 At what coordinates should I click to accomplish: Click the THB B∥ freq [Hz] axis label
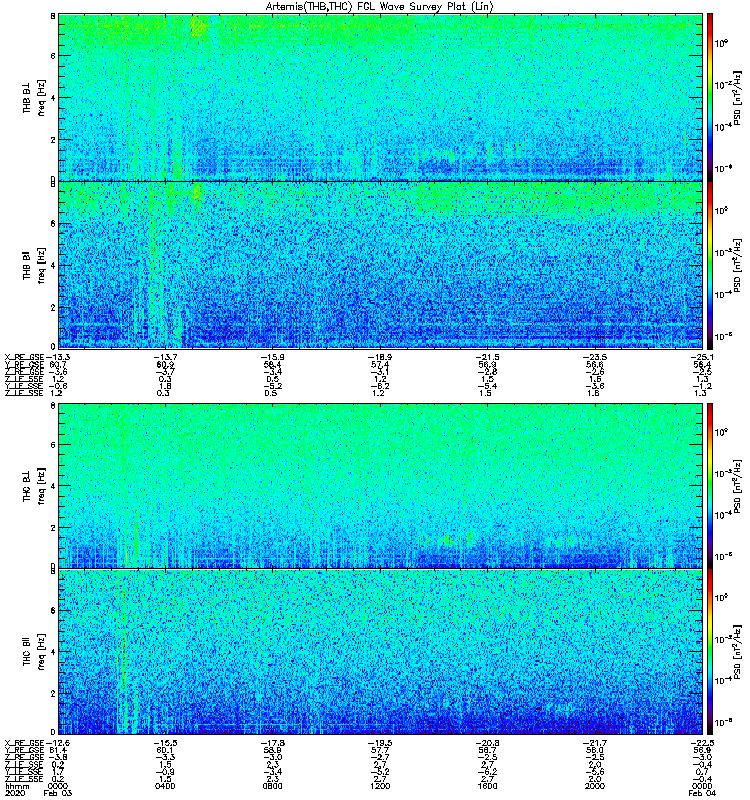point(34,265)
